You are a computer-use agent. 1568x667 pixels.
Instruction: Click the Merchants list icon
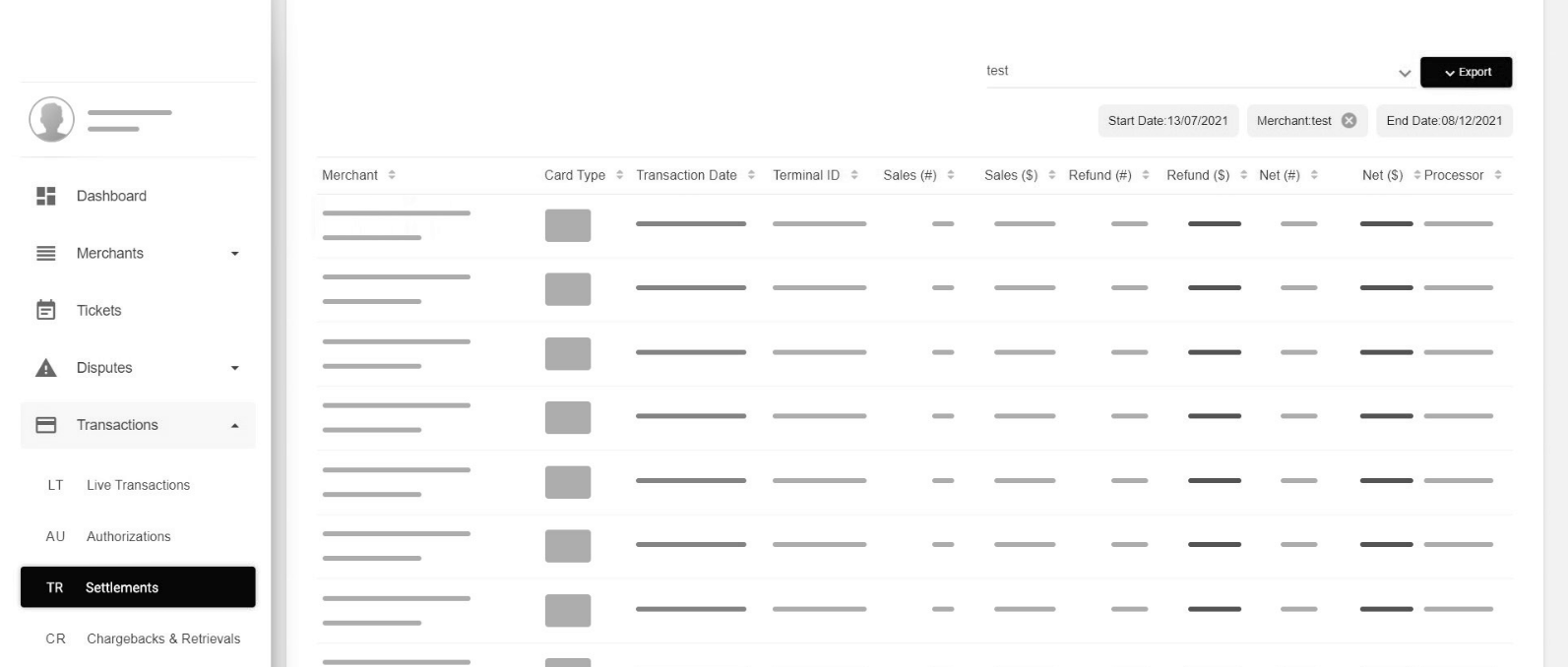(46, 253)
